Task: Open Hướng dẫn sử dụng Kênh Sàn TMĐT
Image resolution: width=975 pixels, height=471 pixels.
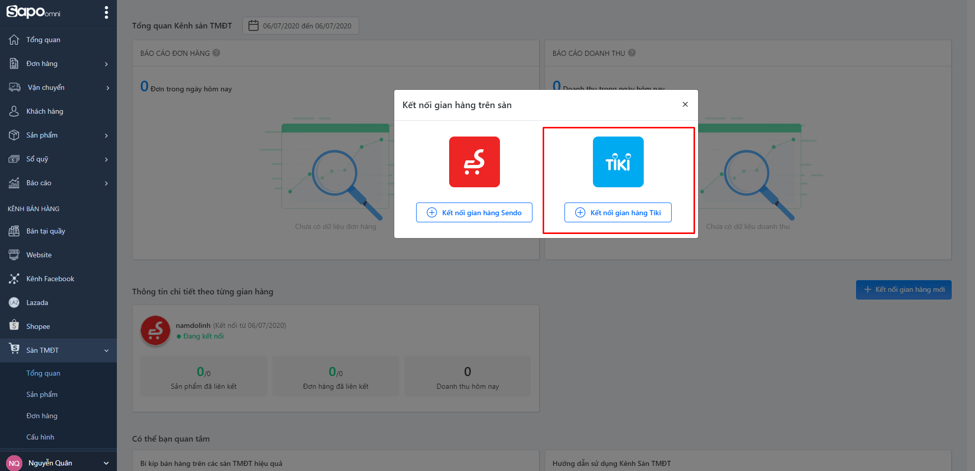Action: click(612, 464)
